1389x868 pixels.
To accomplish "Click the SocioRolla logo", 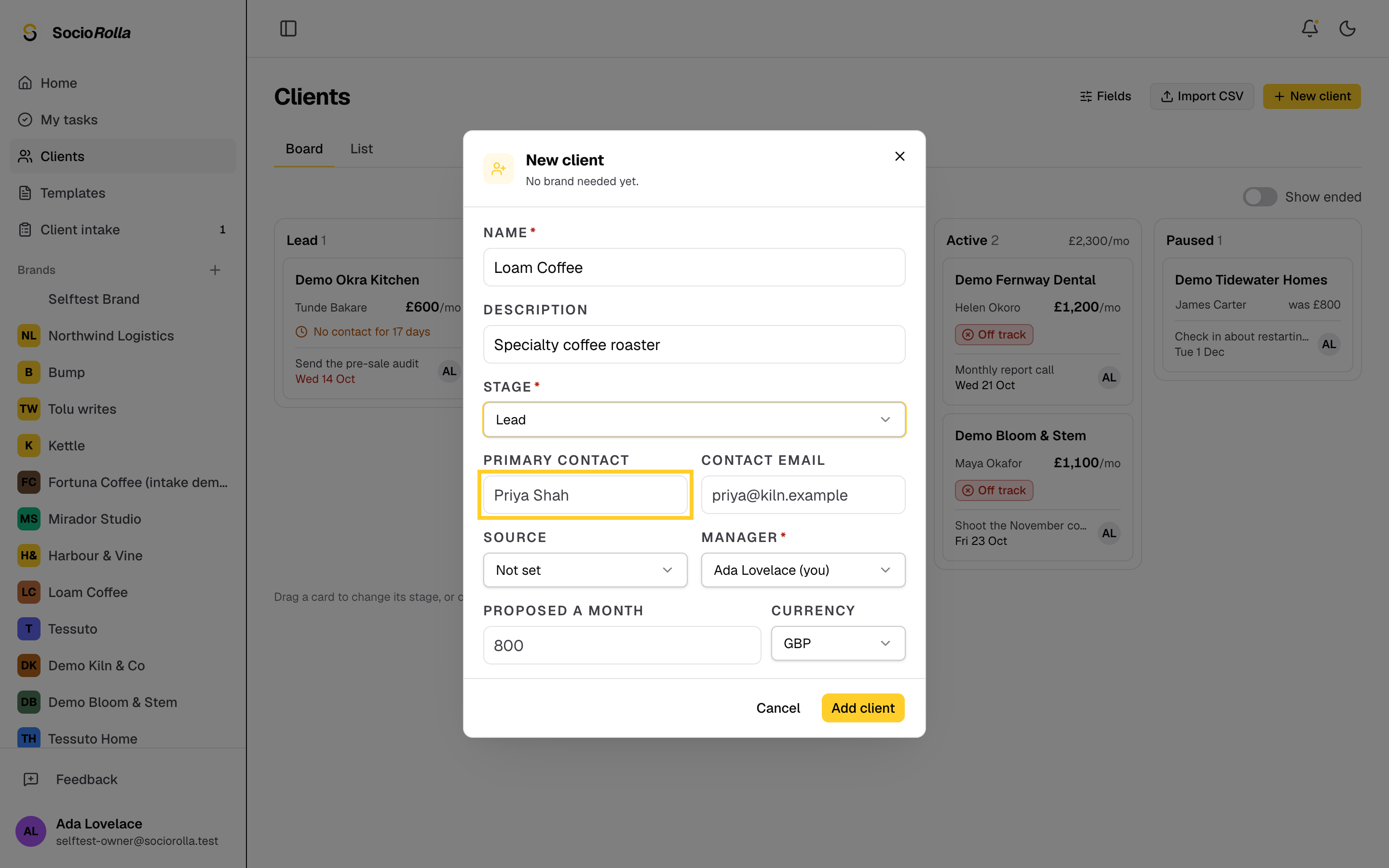I will pyautogui.click(x=76, y=33).
